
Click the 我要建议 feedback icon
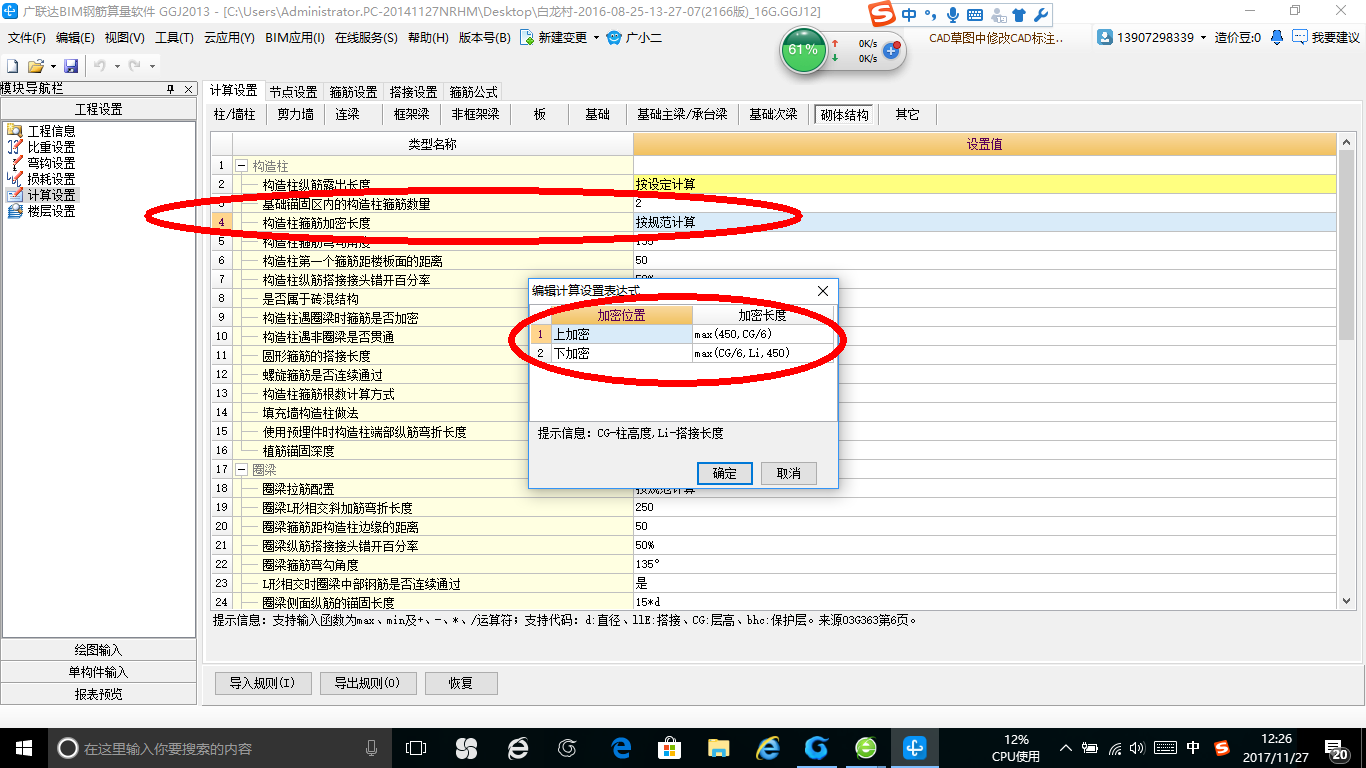(x=1299, y=37)
